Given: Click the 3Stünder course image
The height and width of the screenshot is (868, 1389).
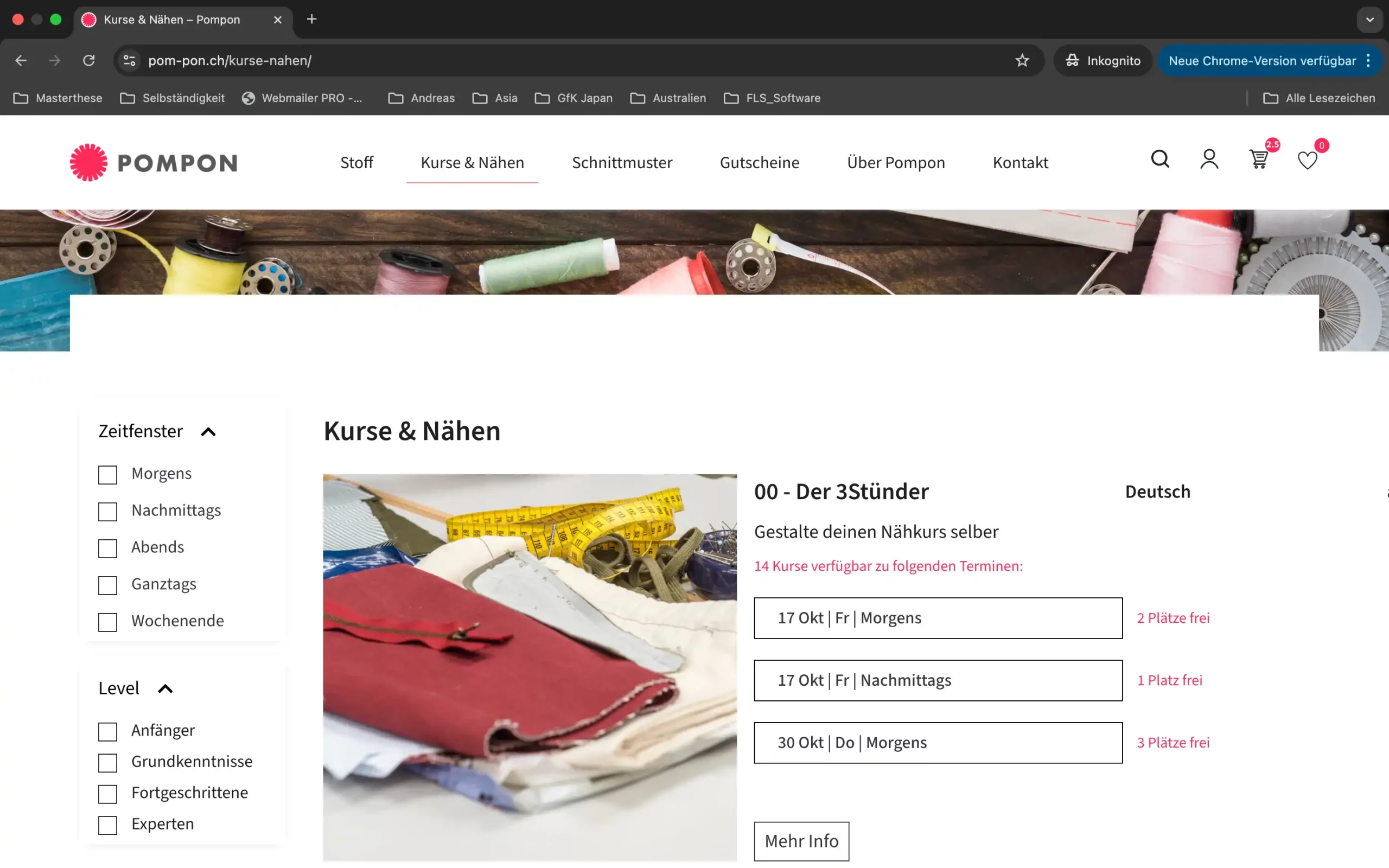Looking at the screenshot, I should (x=529, y=667).
